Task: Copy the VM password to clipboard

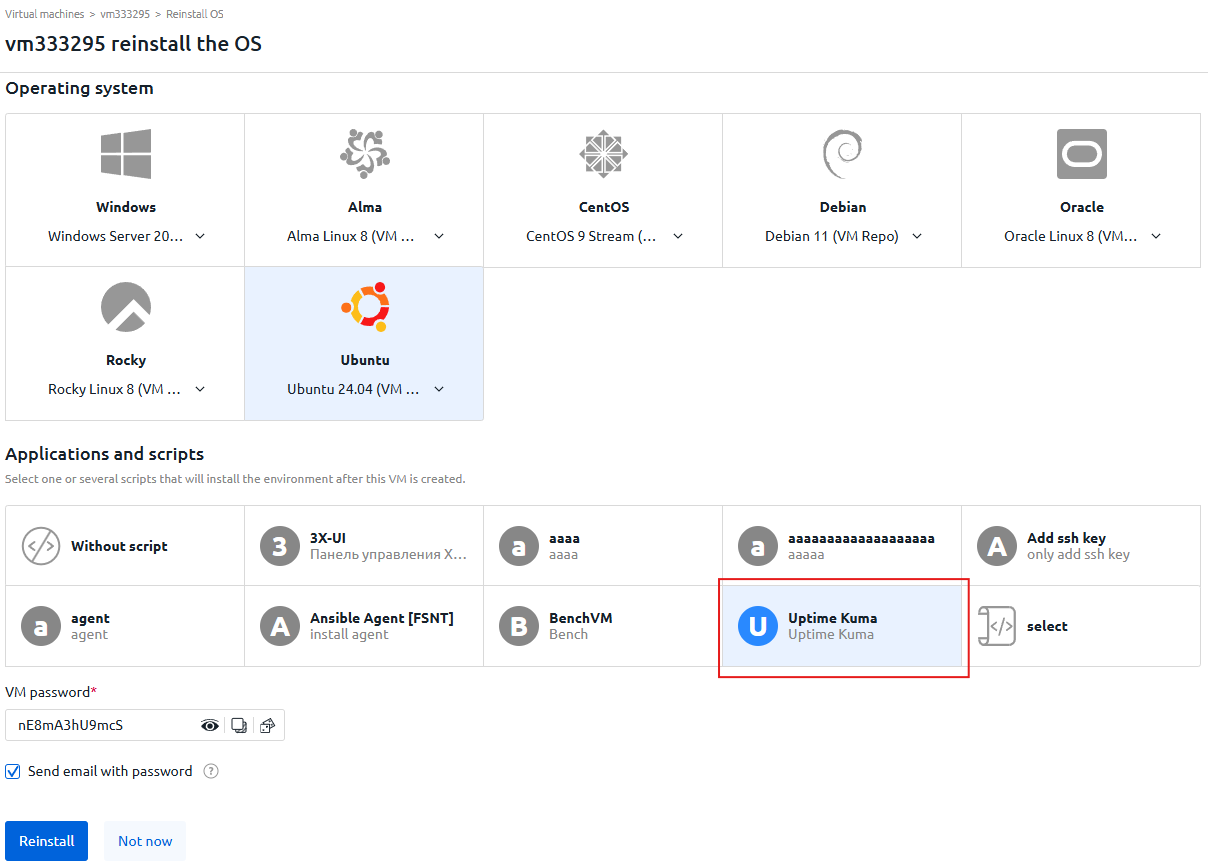Action: point(239,726)
